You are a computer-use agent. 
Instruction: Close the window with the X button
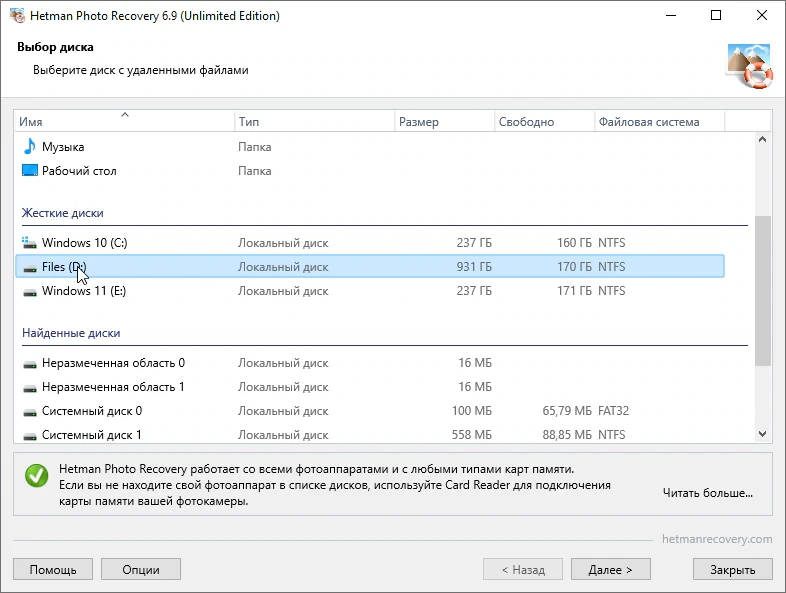coord(761,16)
